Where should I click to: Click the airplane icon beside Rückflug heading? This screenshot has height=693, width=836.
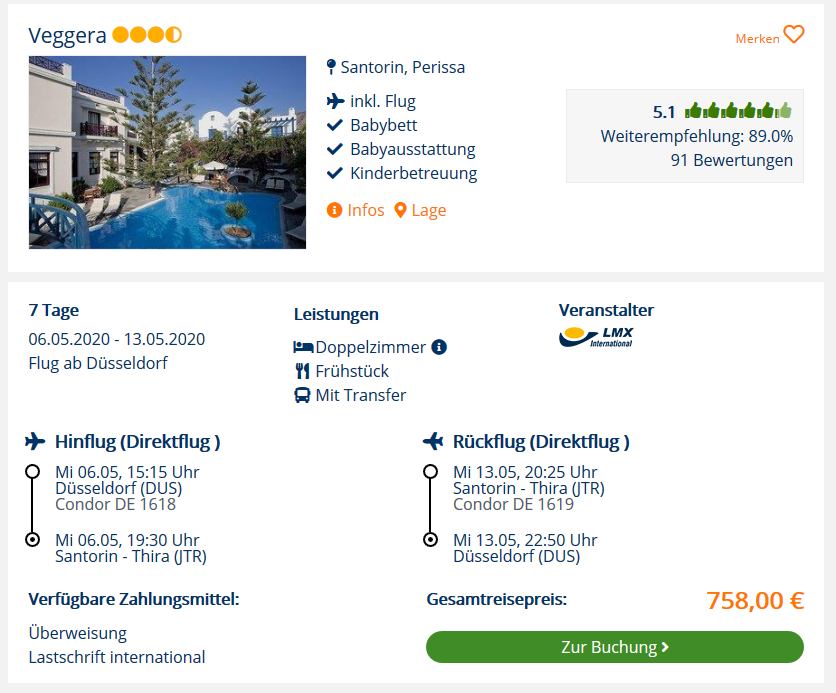click(x=433, y=441)
